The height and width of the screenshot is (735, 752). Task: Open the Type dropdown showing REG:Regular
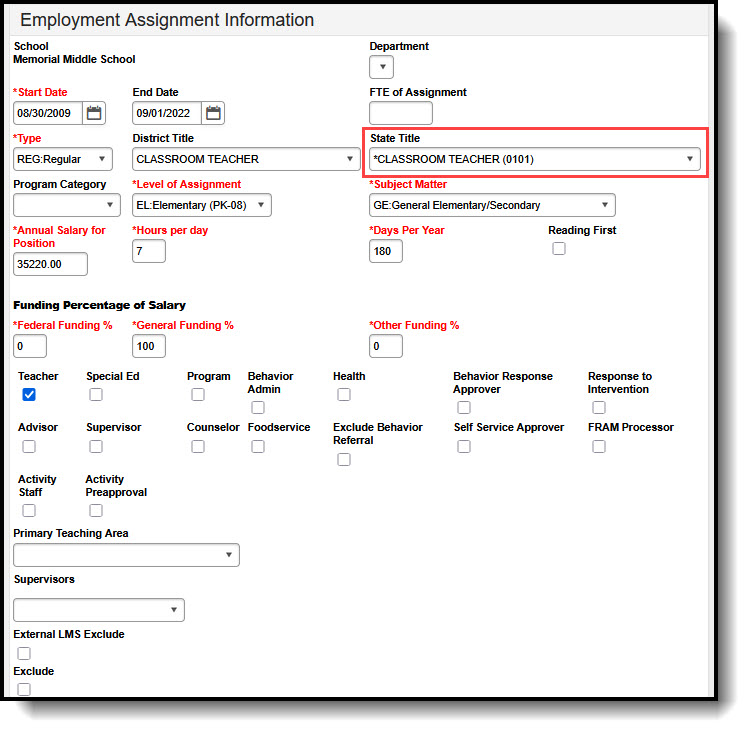click(x=63, y=159)
